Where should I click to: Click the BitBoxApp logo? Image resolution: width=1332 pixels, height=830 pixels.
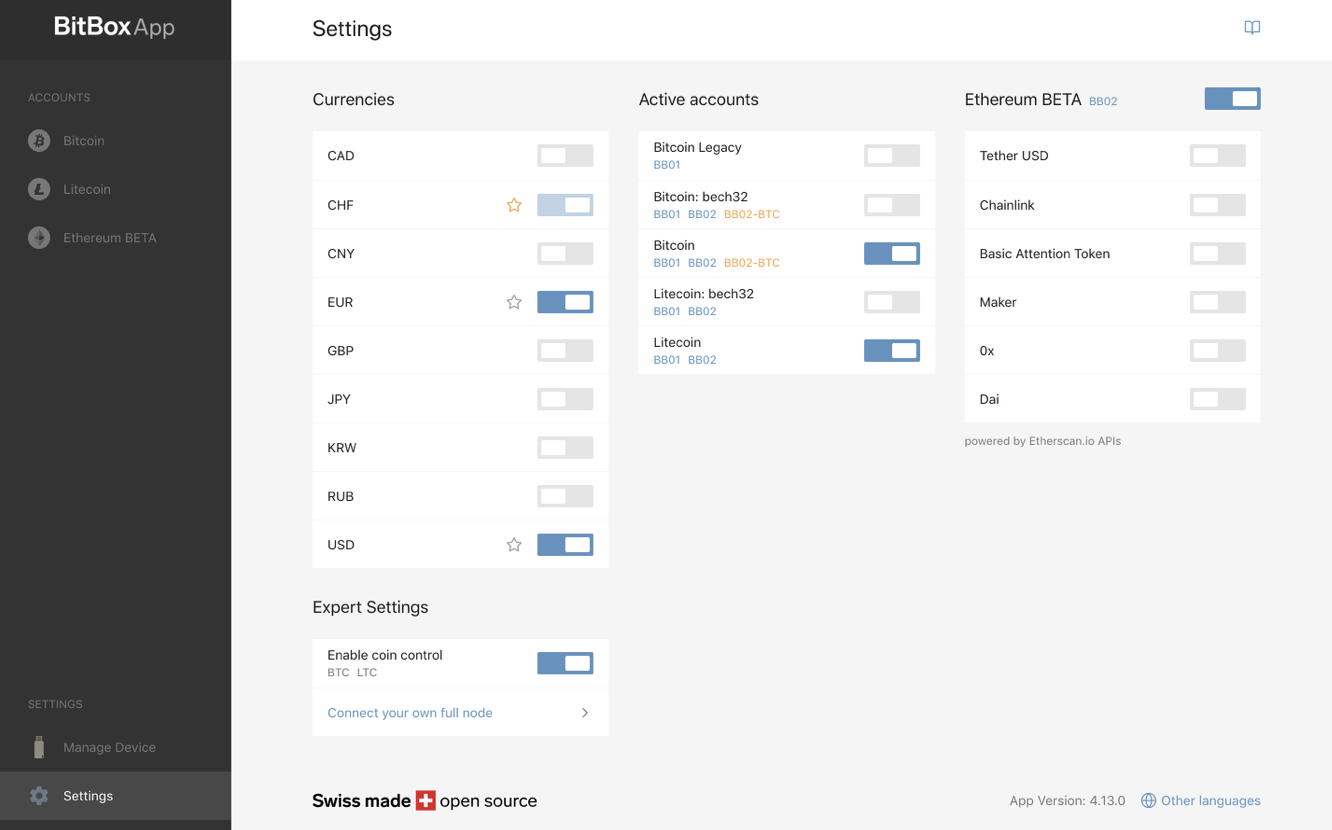(114, 27)
